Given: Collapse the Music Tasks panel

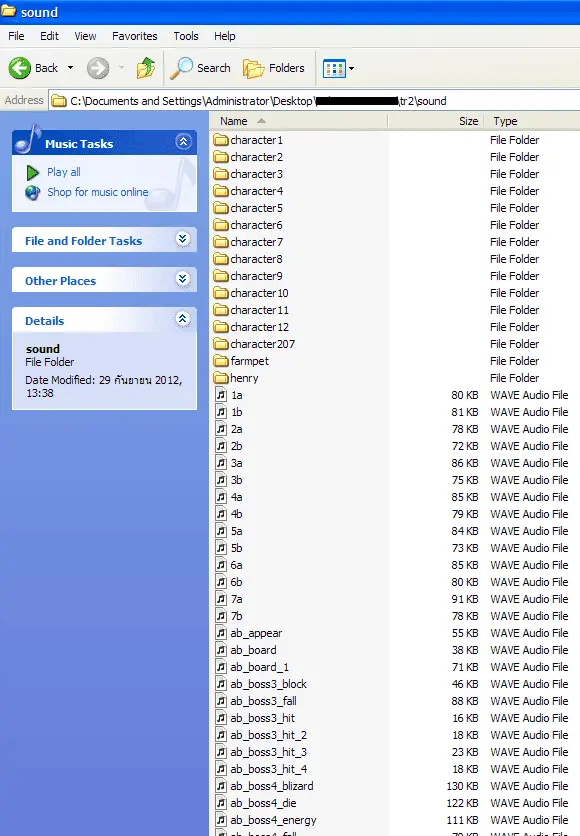Looking at the screenshot, I should 183,142.
